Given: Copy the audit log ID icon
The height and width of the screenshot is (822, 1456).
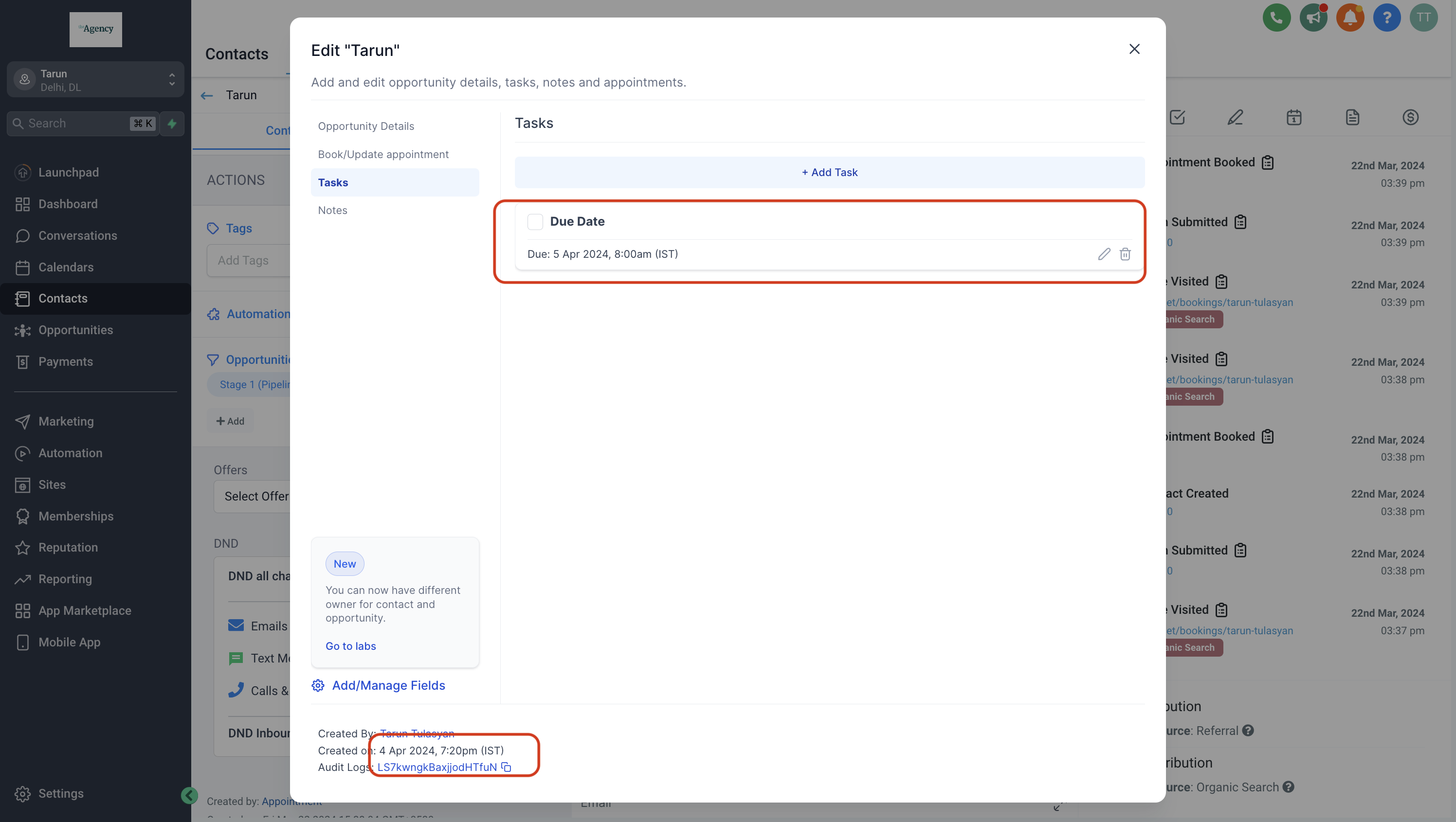Looking at the screenshot, I should (507, 767).
